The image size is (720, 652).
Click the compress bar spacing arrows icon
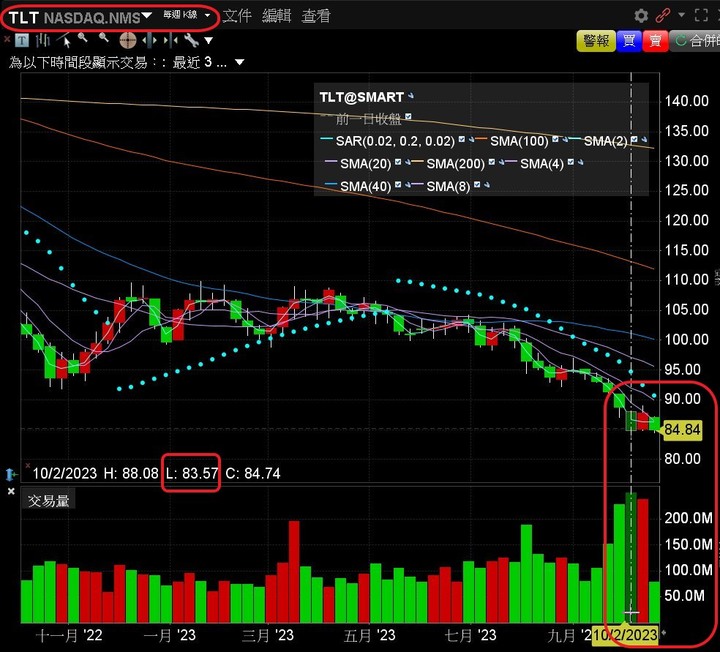point(170,40)
